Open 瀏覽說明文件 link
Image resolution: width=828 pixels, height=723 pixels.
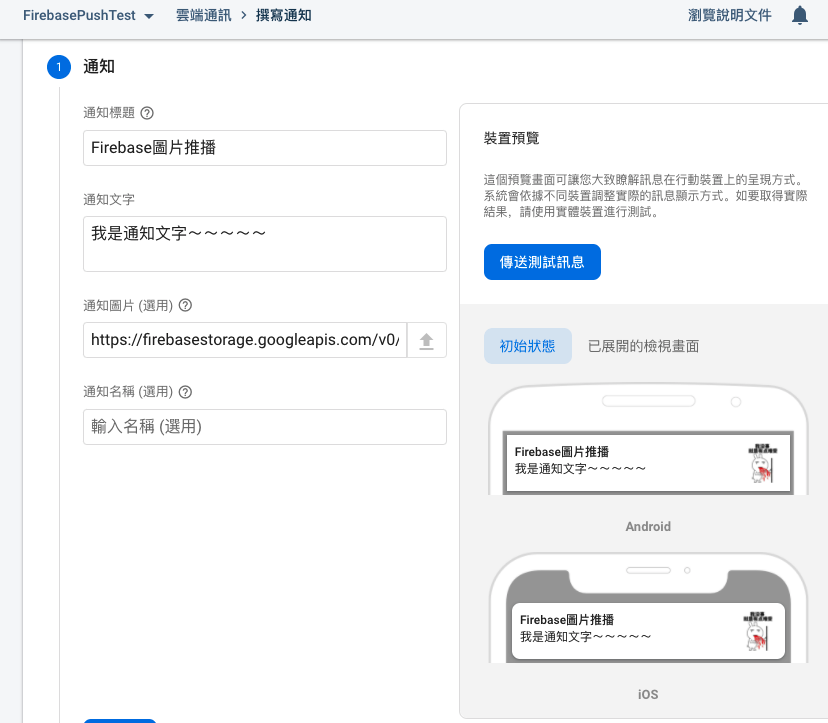click(729, 15)
